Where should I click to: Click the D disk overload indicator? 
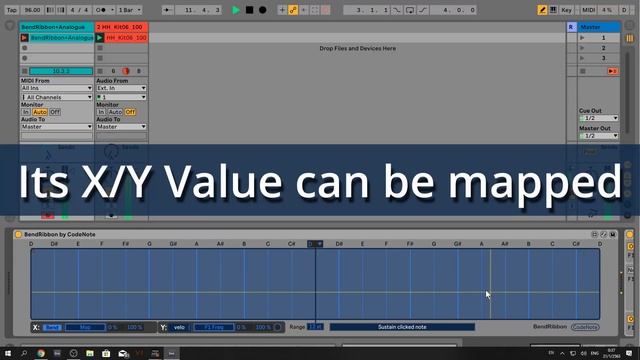click(624, 10)
